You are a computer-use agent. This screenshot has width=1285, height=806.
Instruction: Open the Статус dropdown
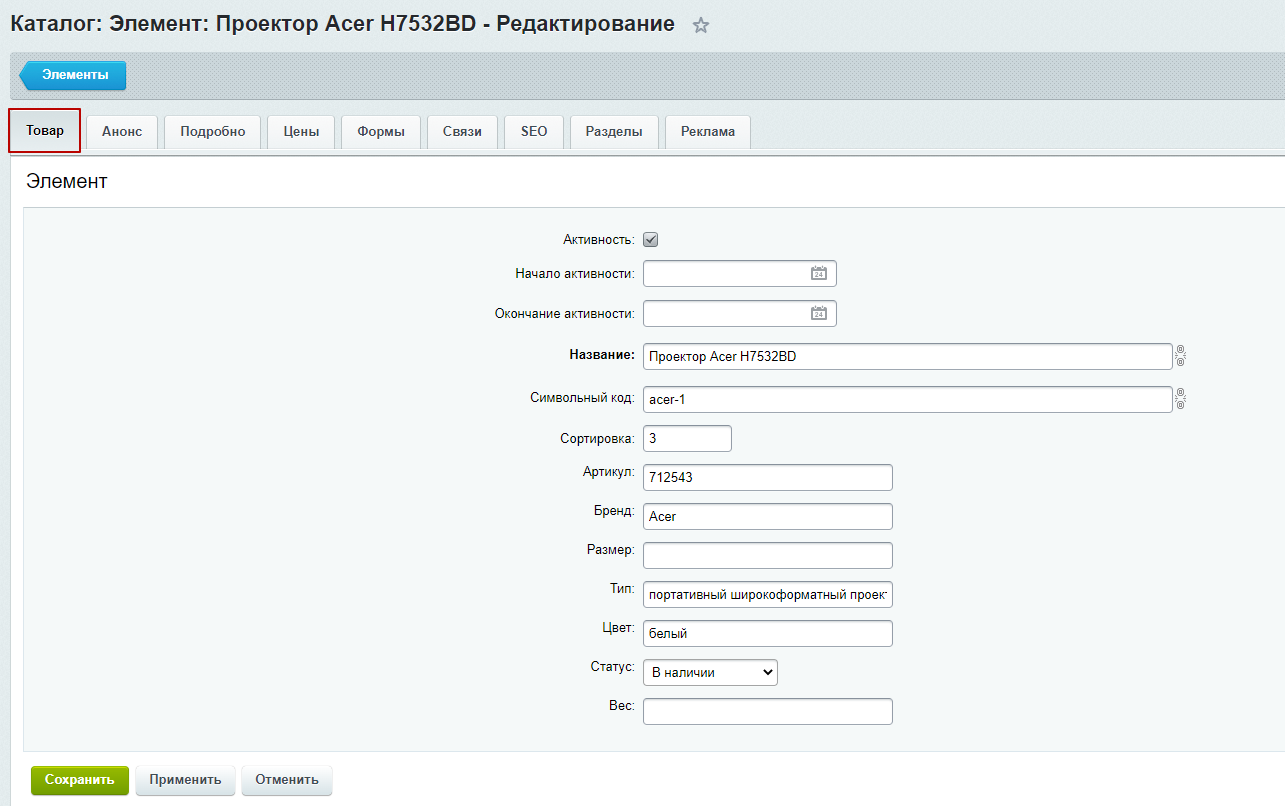click(x=710, y=673)
